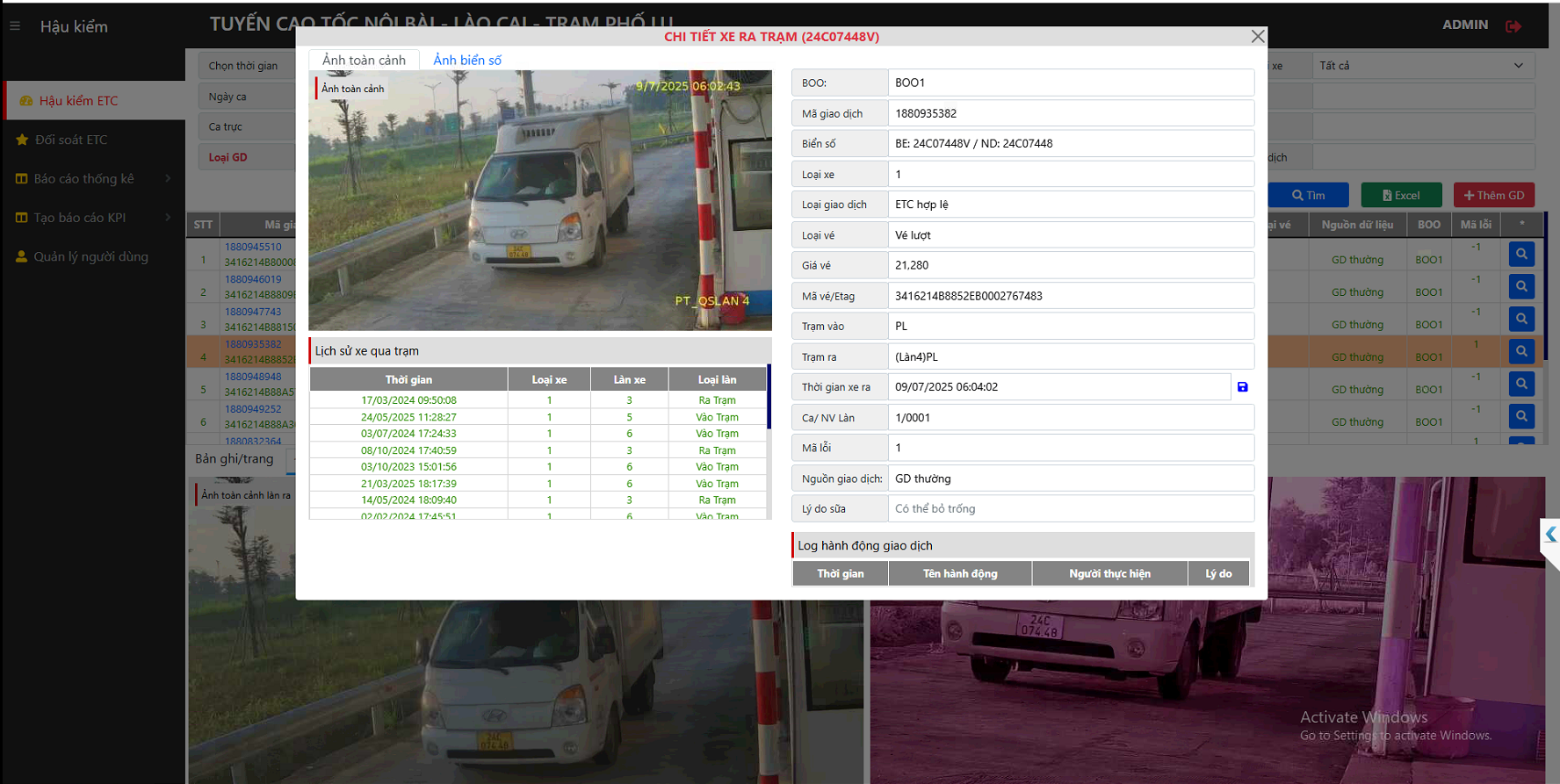This screenshot has width=1560, height=784.
Task: Open details with magnifier for row 1880947743
Action: [x=1521, y=319]
